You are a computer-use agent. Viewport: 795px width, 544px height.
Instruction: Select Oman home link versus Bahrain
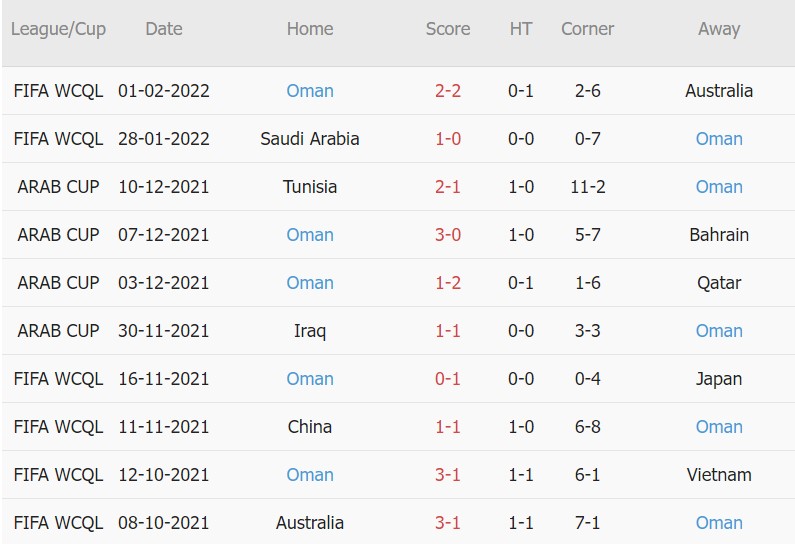(310, 235)
